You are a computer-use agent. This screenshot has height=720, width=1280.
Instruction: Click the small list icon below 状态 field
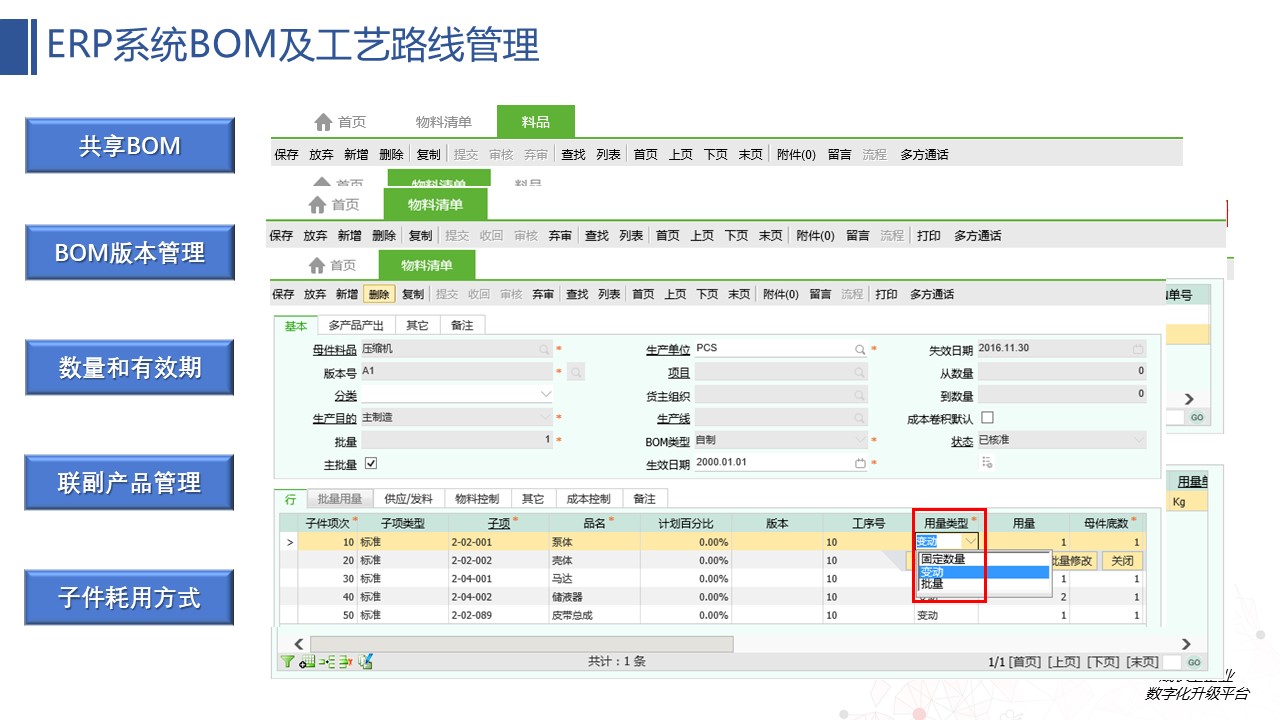coord(987,462)
